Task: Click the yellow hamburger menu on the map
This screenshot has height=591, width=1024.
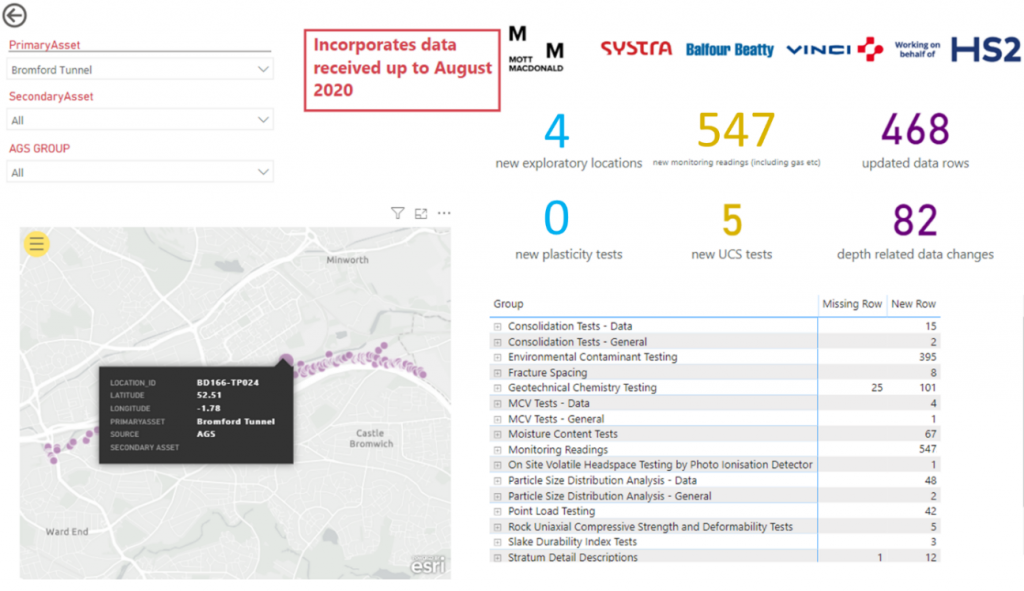Action: click(36, 243)
